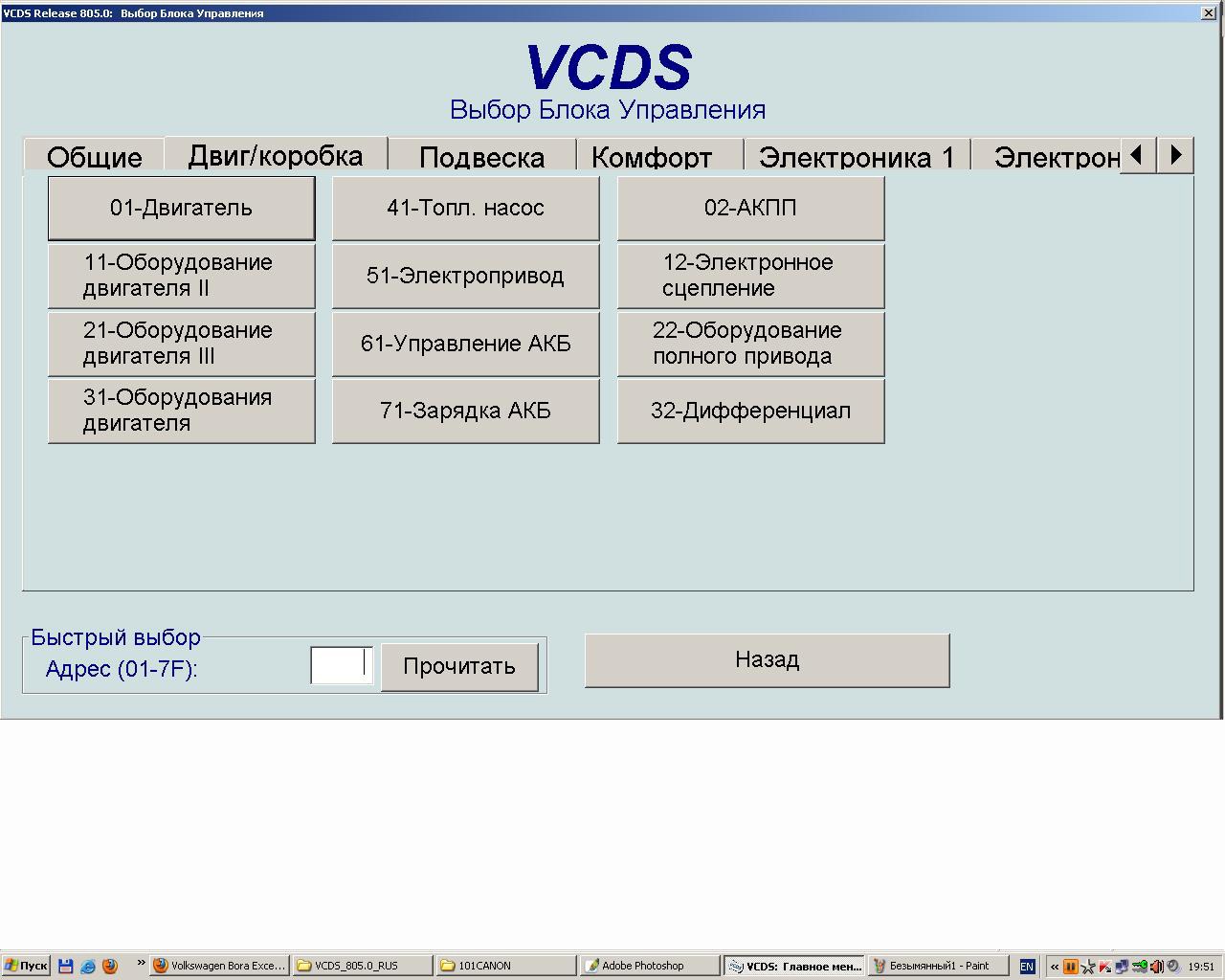This screenshot has width=1225, height=980.
Task: Click the EN language indicator
Action: click(1027, 967)
